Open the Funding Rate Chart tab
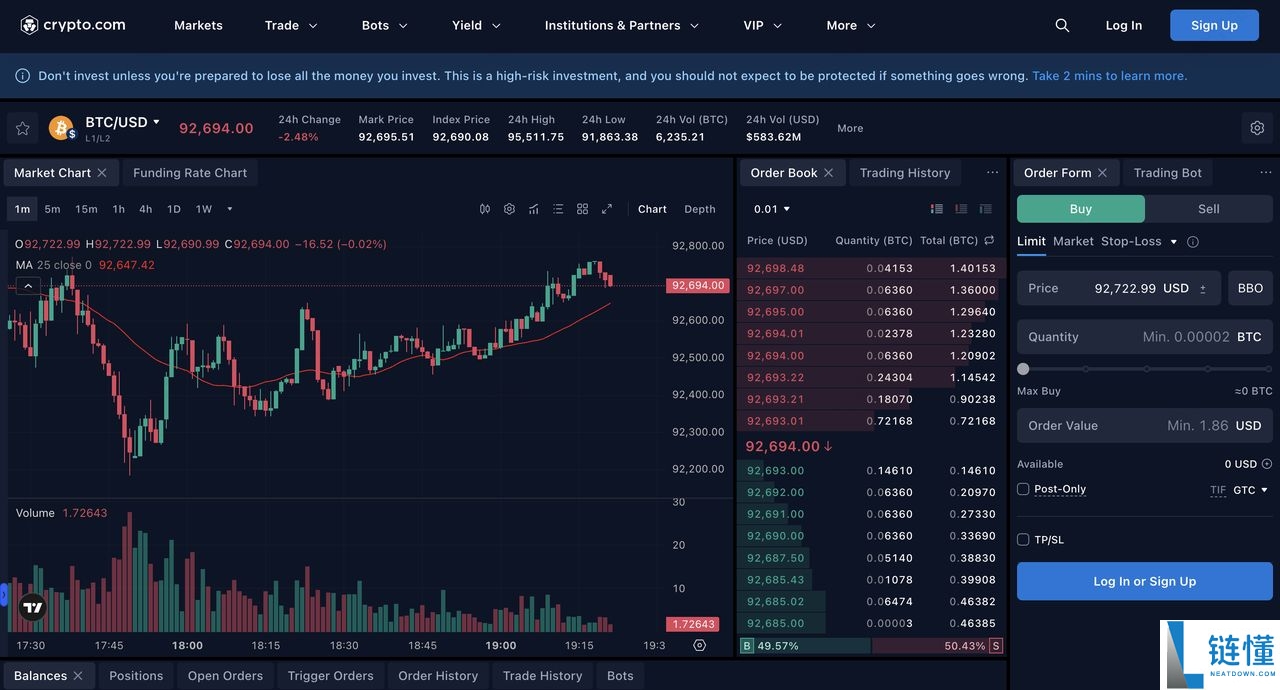The width and height of the screenshot is (1280, 690). point(190,173)
